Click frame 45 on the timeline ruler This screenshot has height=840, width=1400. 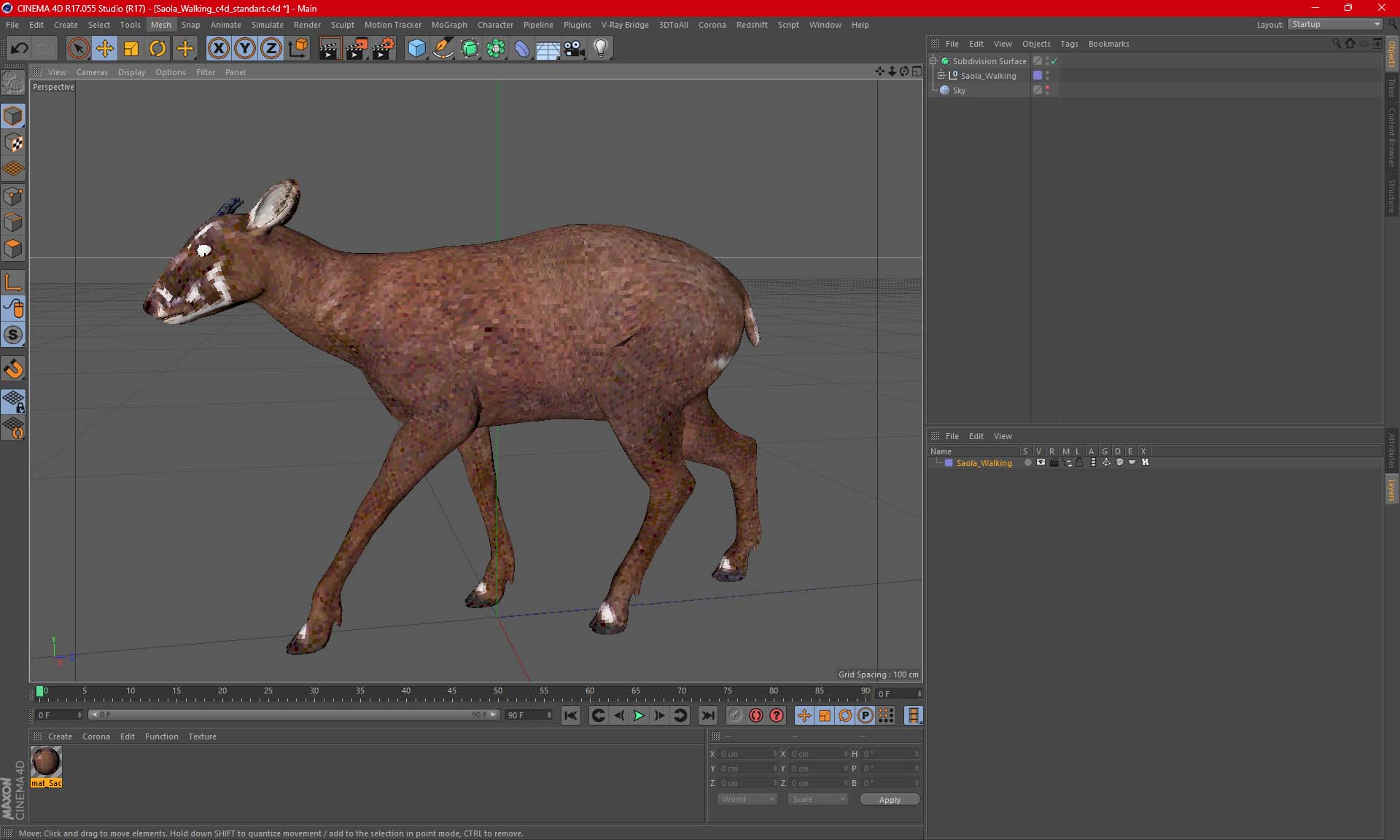coord(452,691)
